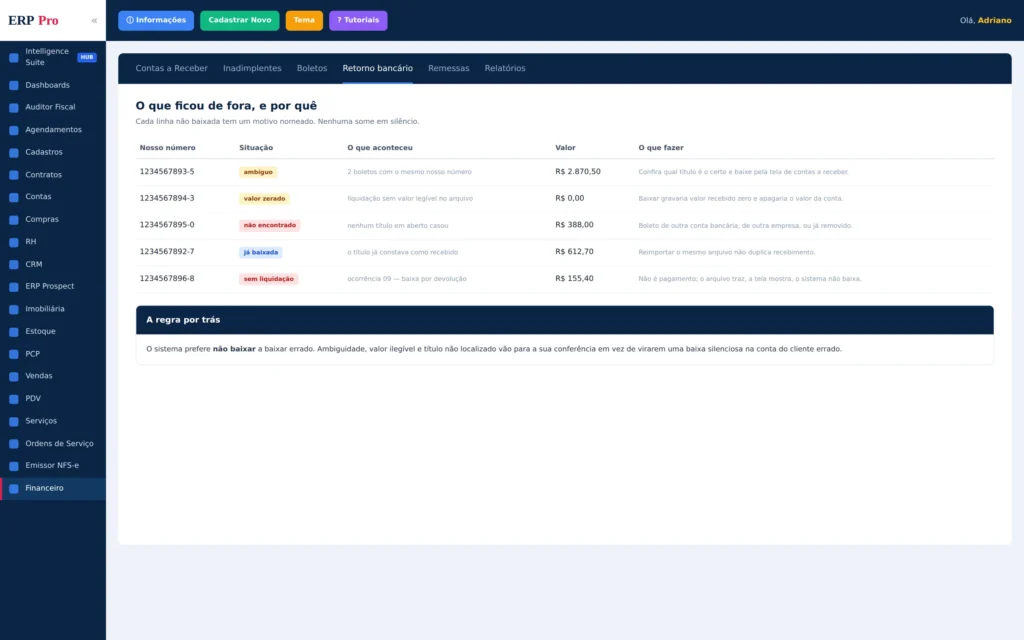This screenshot has height=640, width=1024.
Task: Open the Contas a Receber tab
Action: [171, 68]
